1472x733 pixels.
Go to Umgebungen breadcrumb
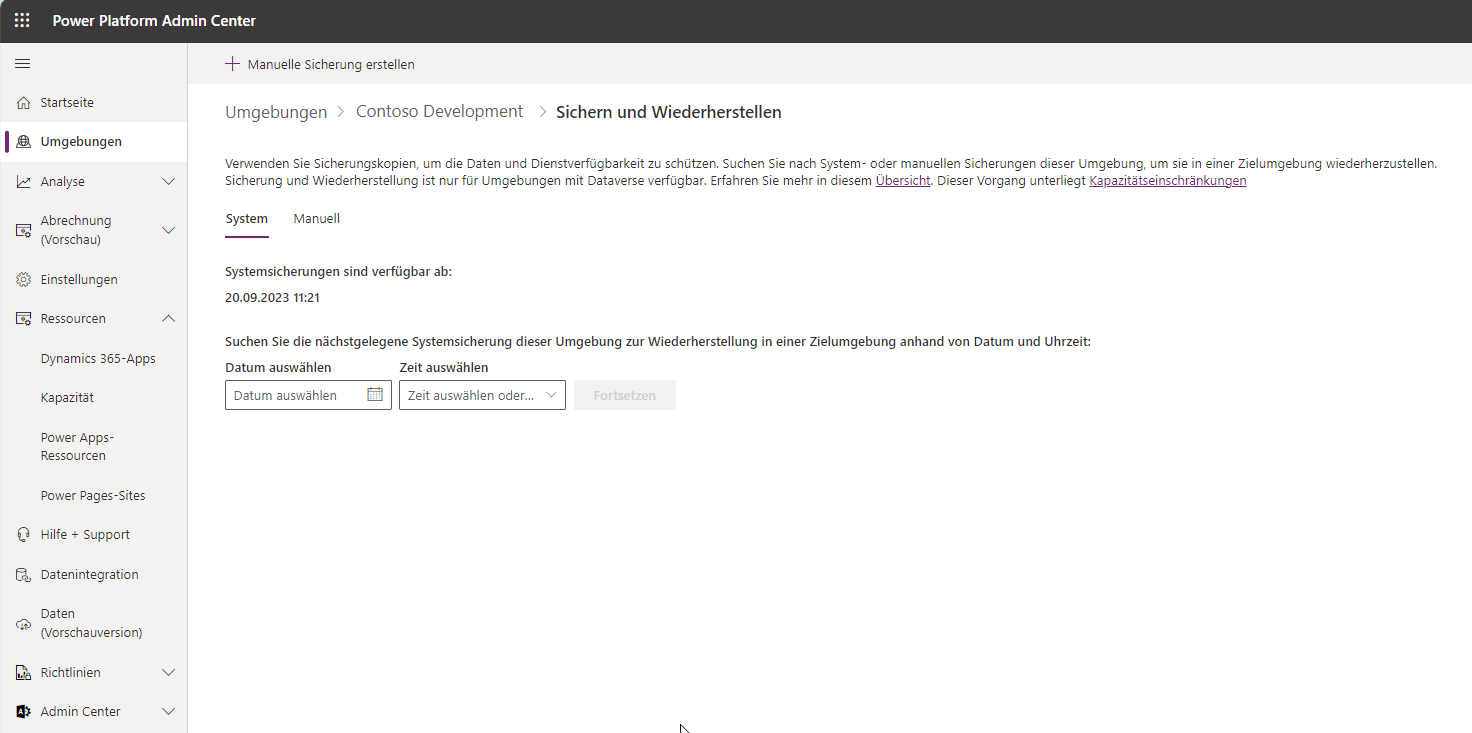[x=276, y=112]
